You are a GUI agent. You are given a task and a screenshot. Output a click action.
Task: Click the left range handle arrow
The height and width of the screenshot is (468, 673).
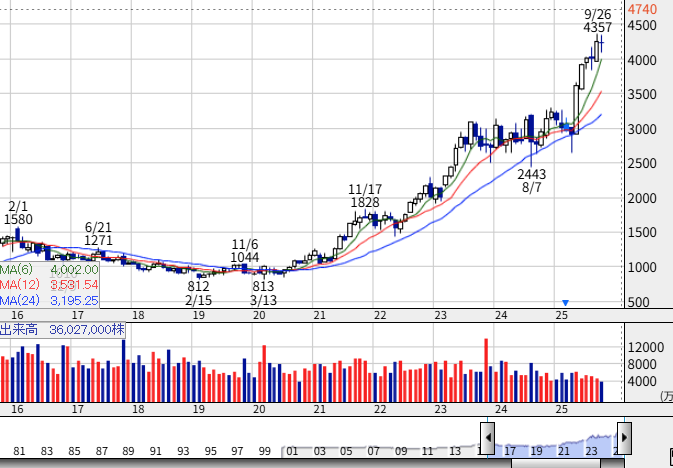(x=487, y=437)
